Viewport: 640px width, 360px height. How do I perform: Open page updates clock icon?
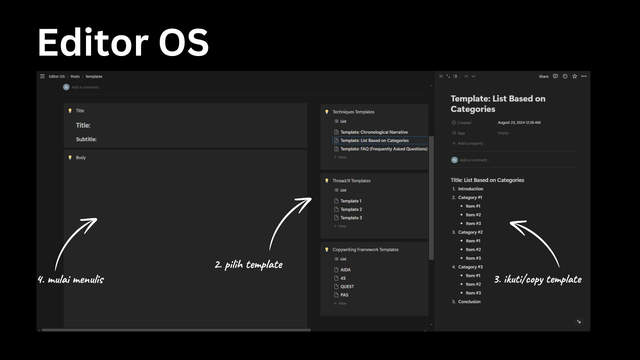click(565, 76)
